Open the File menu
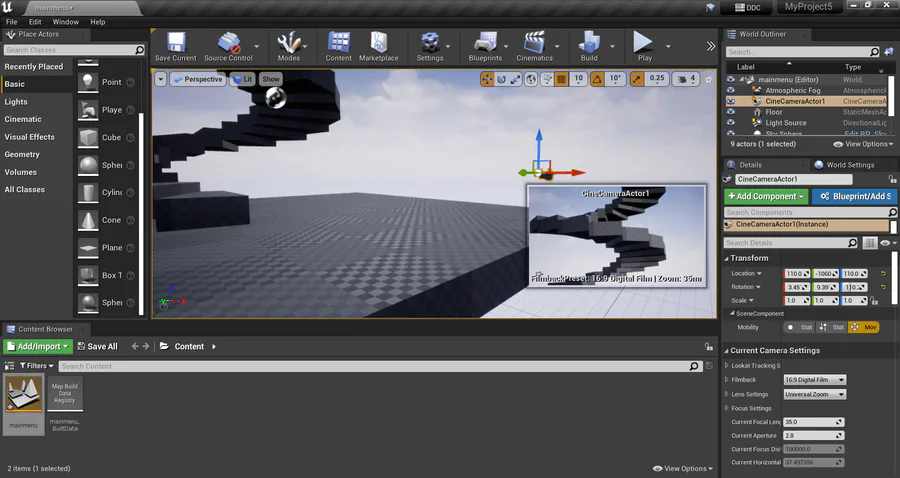900x478 pixels. pos(11,22)
